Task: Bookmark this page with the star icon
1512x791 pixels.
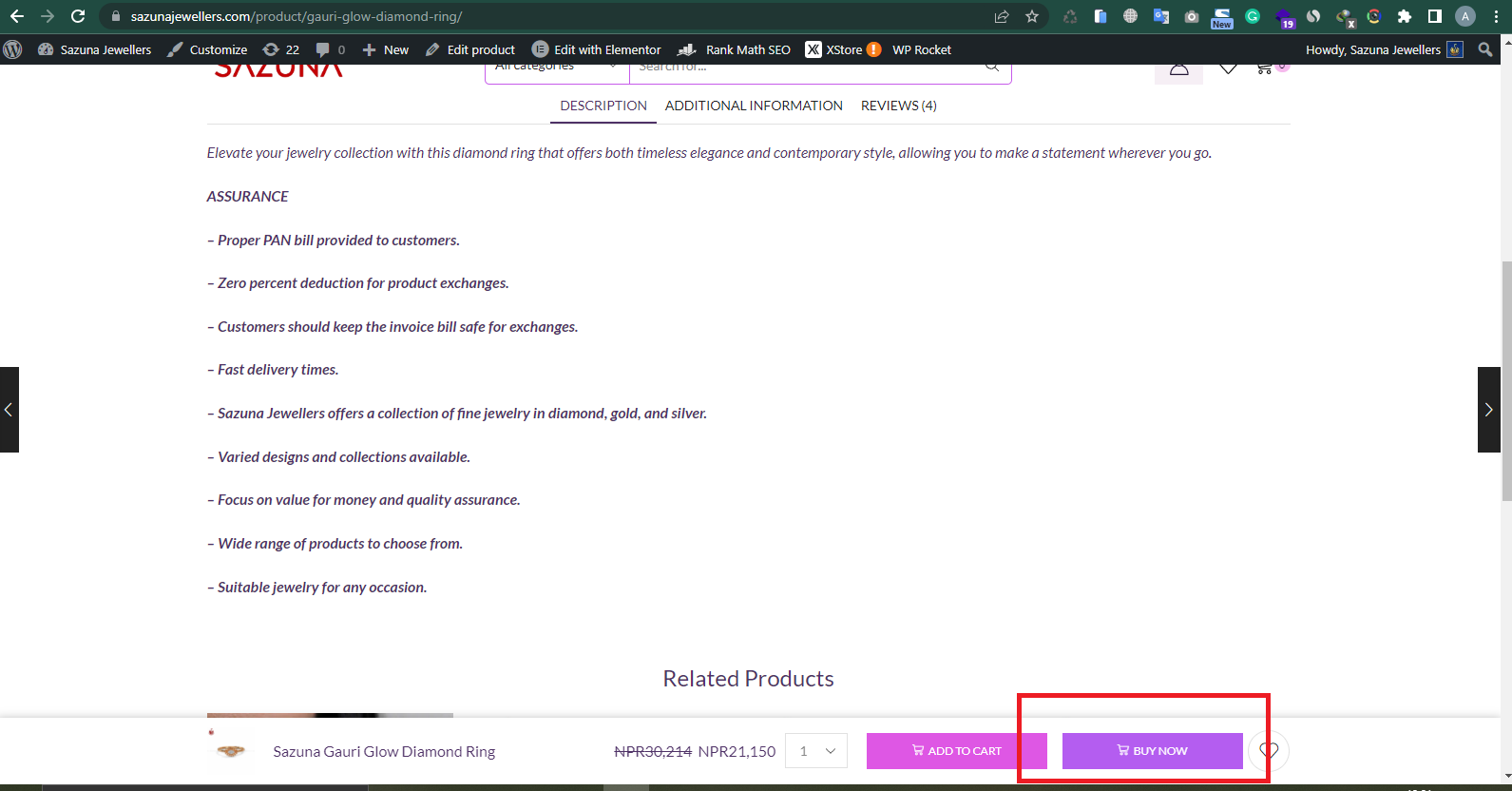Action: click(1032, 16)
